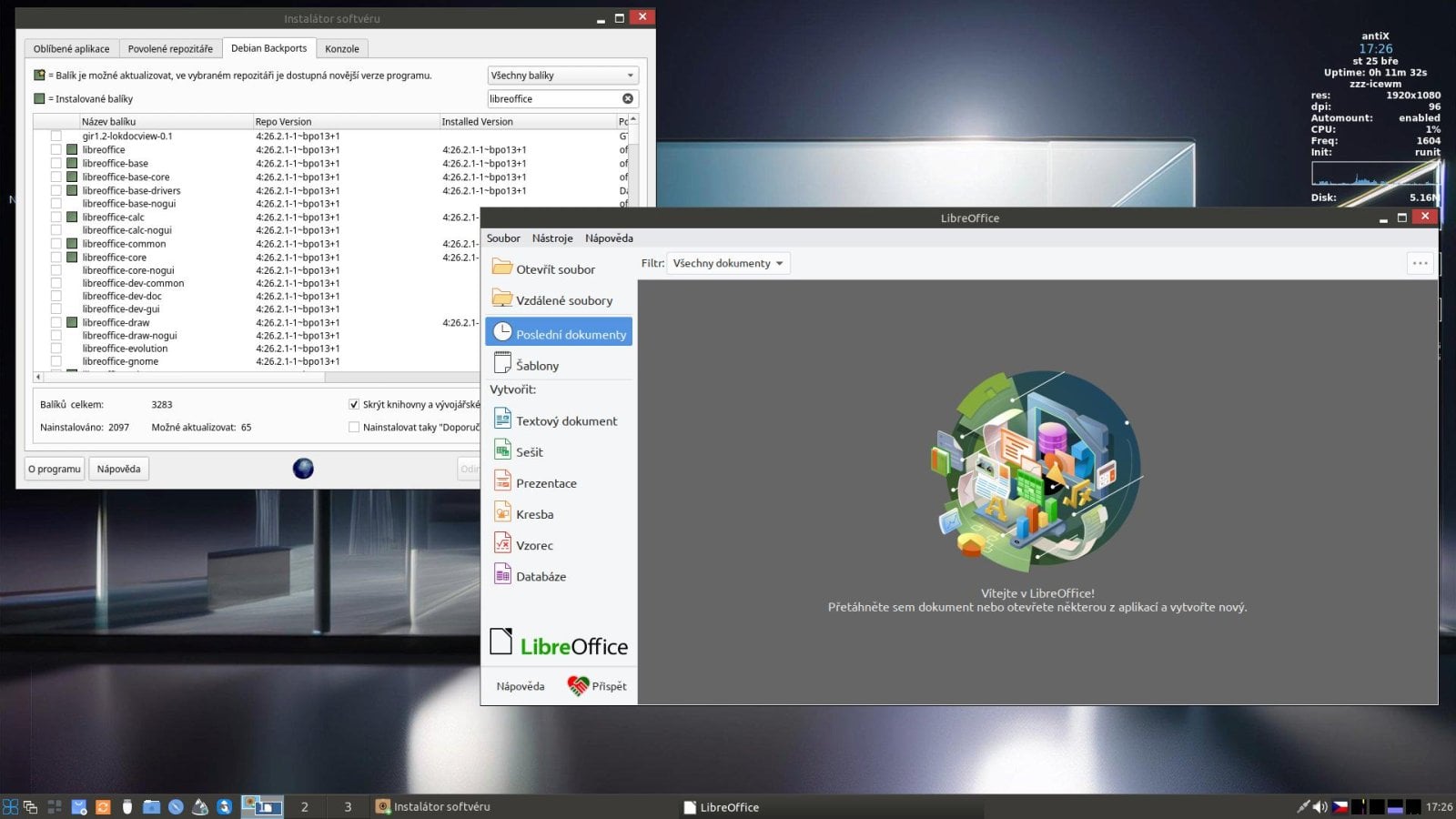The width and height of the screenshot is (1456, 819).
Task: Open the blue round browser icon on the taskbar
Action: (x=176, y=806)
